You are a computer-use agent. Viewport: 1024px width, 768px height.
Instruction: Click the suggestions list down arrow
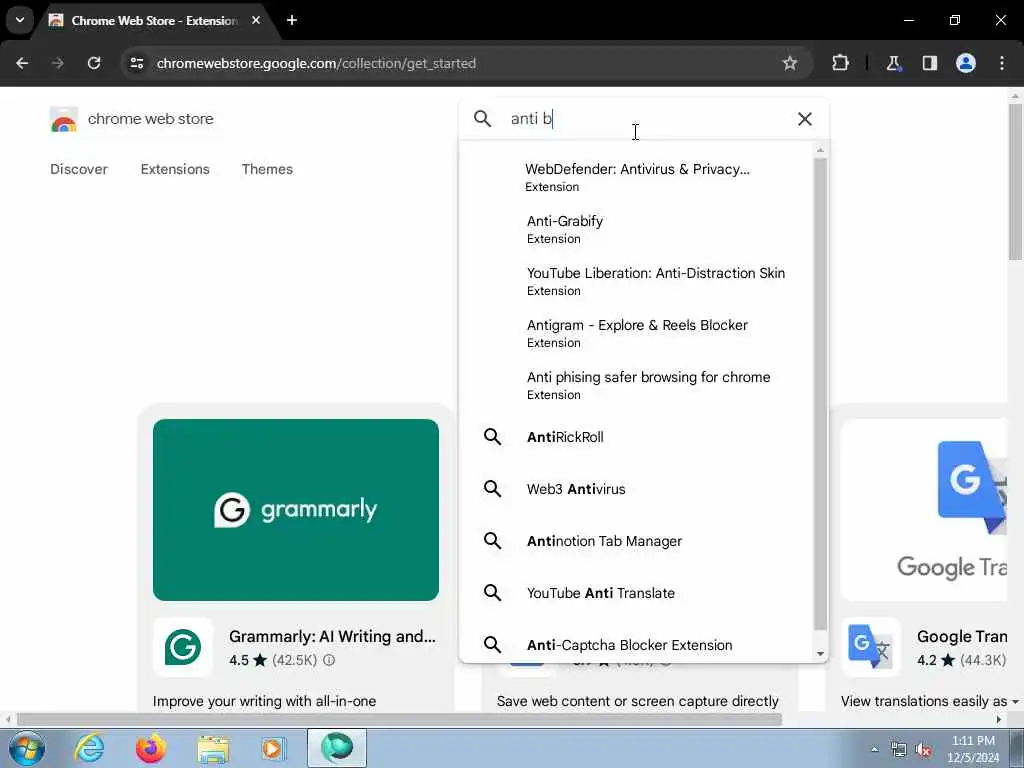[x=820, y=654]
